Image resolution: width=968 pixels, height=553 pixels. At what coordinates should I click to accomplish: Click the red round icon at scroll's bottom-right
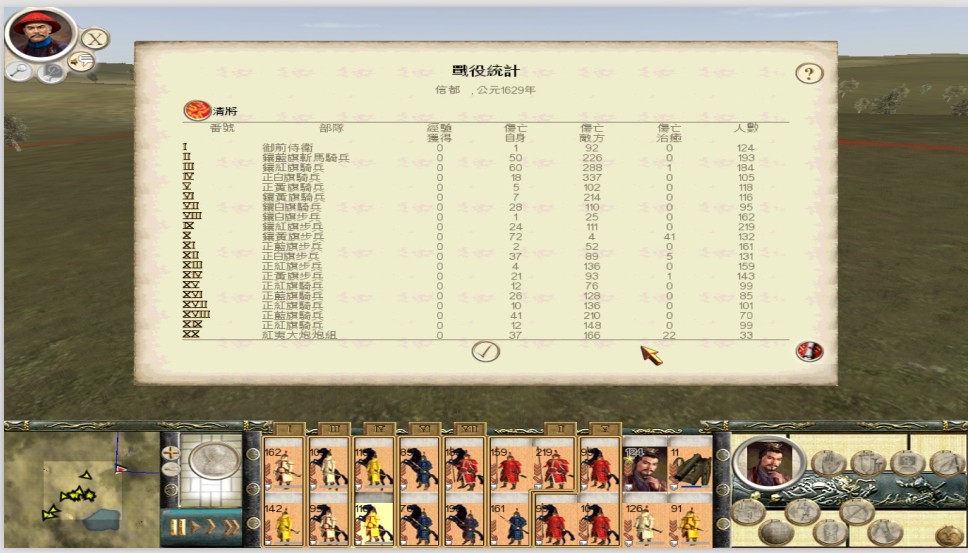(x=809, y=351)
